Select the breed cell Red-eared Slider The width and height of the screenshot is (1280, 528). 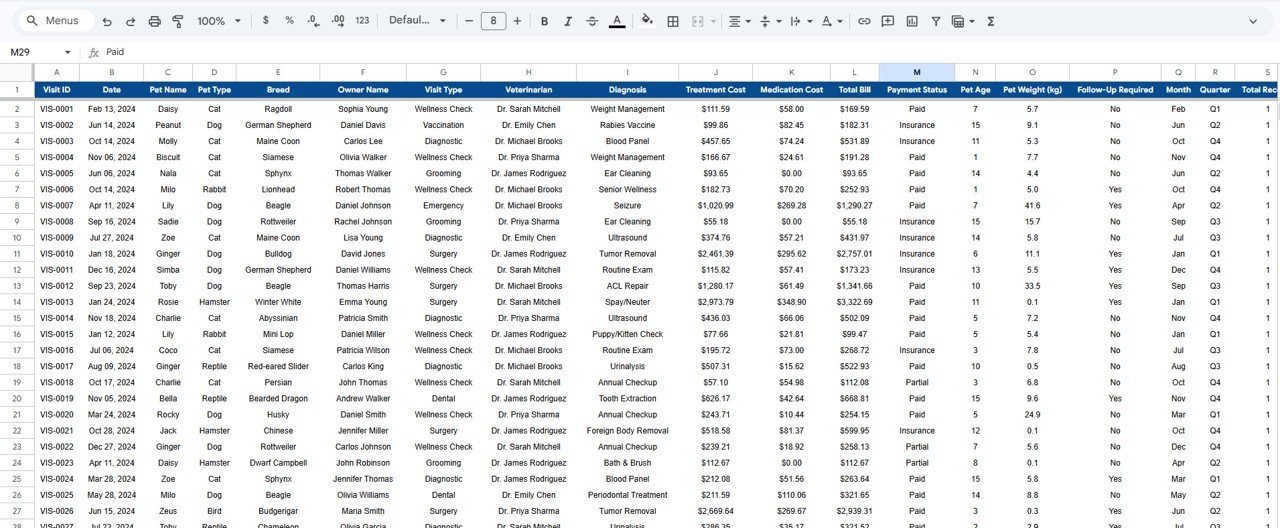(x=278, y=366)
